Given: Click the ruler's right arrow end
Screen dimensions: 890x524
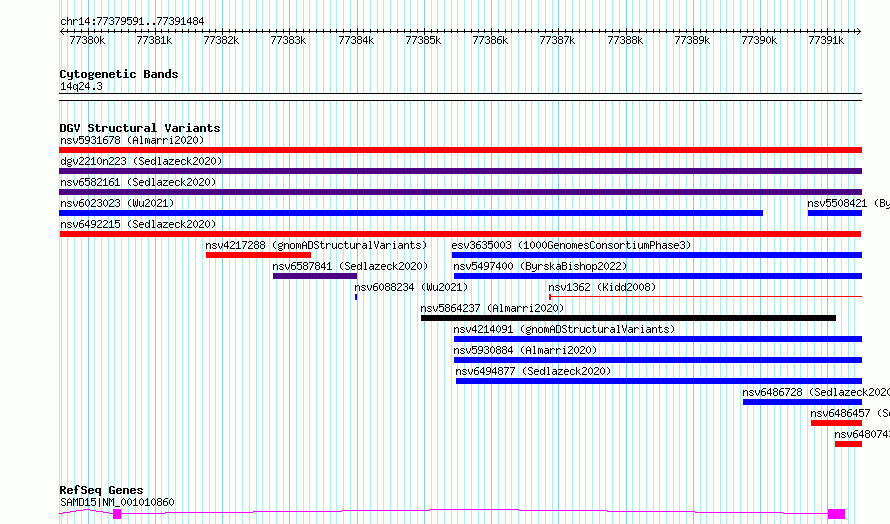Looking at the screenshot, I should [x=859, y=32].
